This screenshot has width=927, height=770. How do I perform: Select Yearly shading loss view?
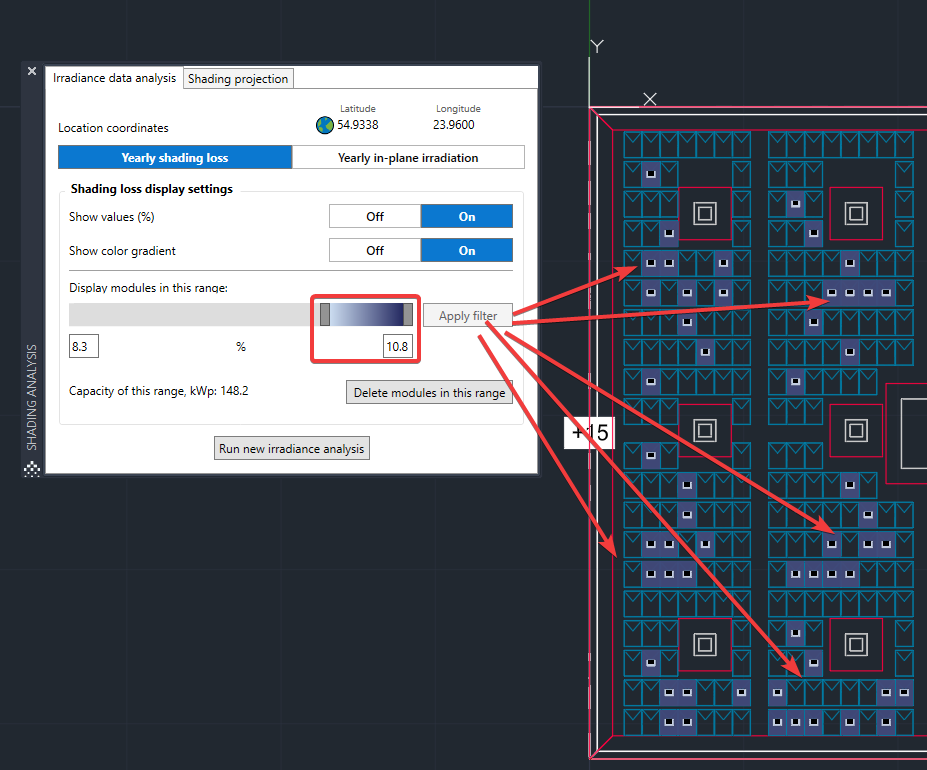click(175, 158)
